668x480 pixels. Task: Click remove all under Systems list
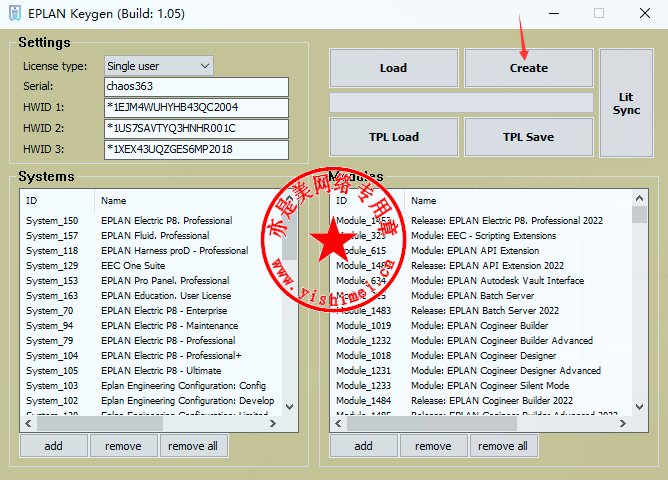click(x=194, y=446)
